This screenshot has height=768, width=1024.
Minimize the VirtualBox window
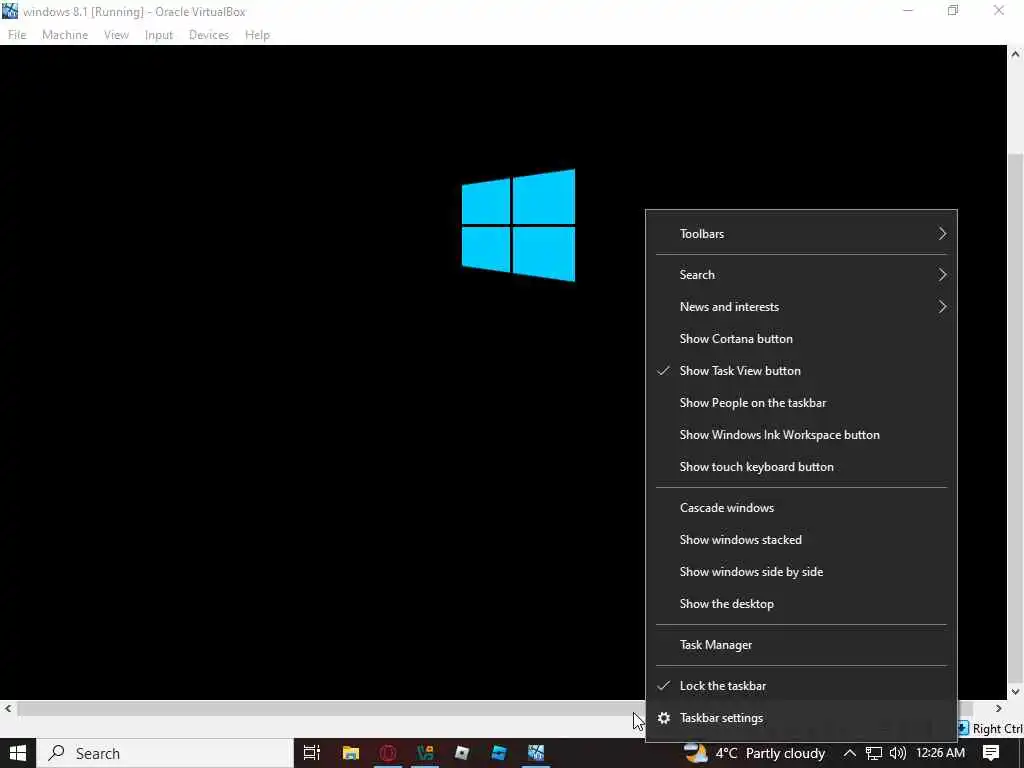pos(908,10)
